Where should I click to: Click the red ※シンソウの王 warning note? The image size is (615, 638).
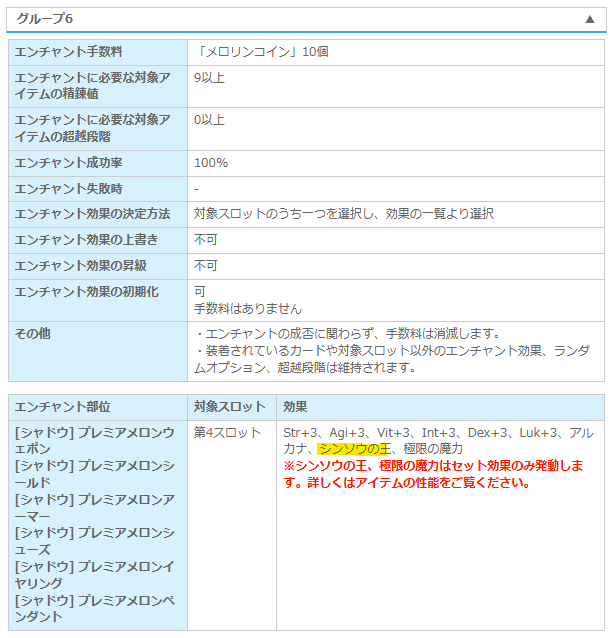pos(433,474)
